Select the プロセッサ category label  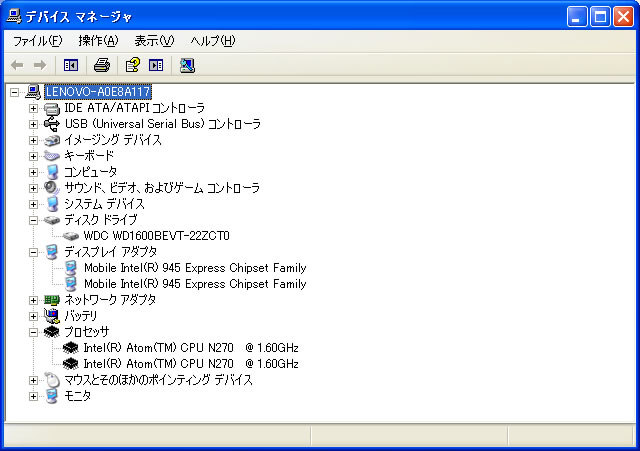pos(87,332)
